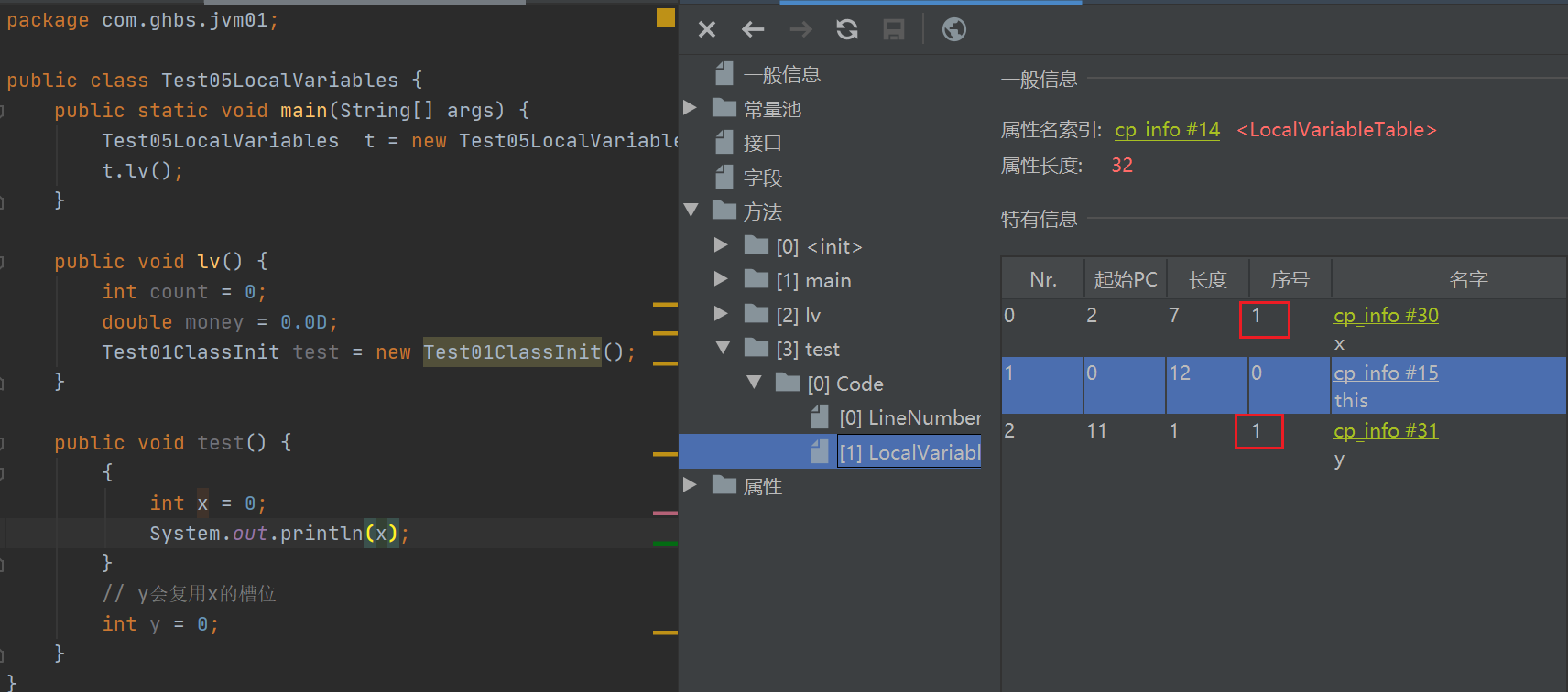
Task: Click the red error stripe beside int x line
Action: click(665, 514)
